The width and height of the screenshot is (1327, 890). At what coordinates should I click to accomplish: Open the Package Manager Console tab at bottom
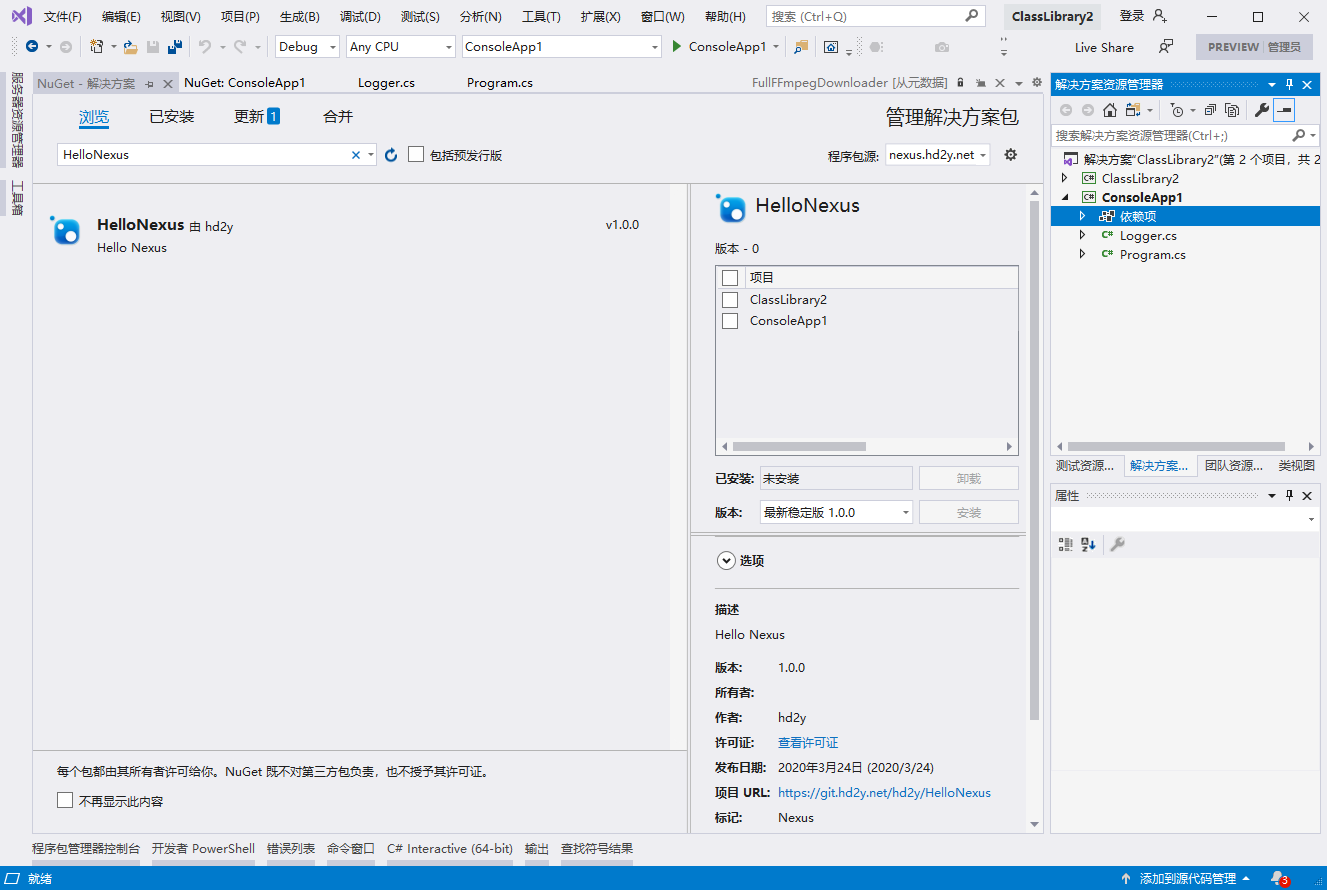pyautogui.click(x=86, y=849)
